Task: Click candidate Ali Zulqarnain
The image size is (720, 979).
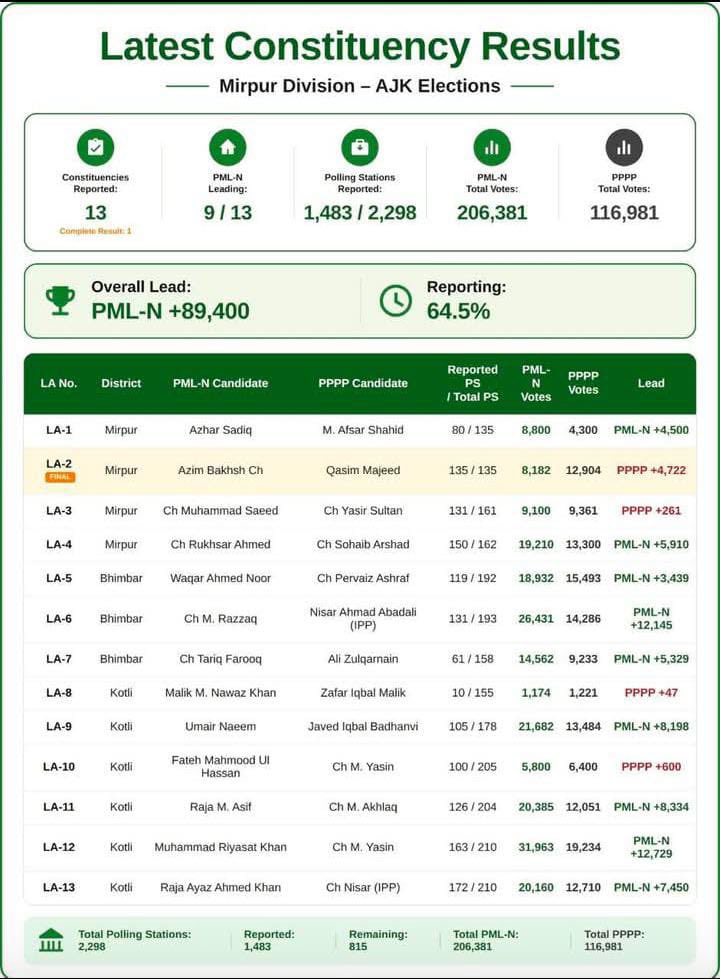Action: (363, 659)
